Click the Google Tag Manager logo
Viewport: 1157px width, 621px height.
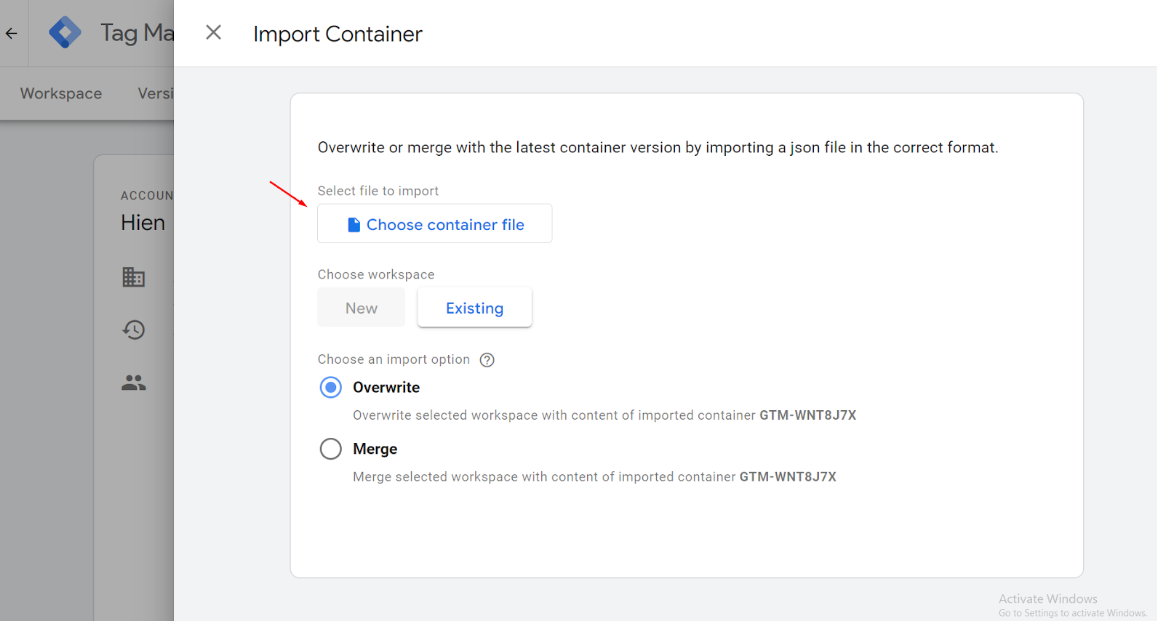click(66, 33)
